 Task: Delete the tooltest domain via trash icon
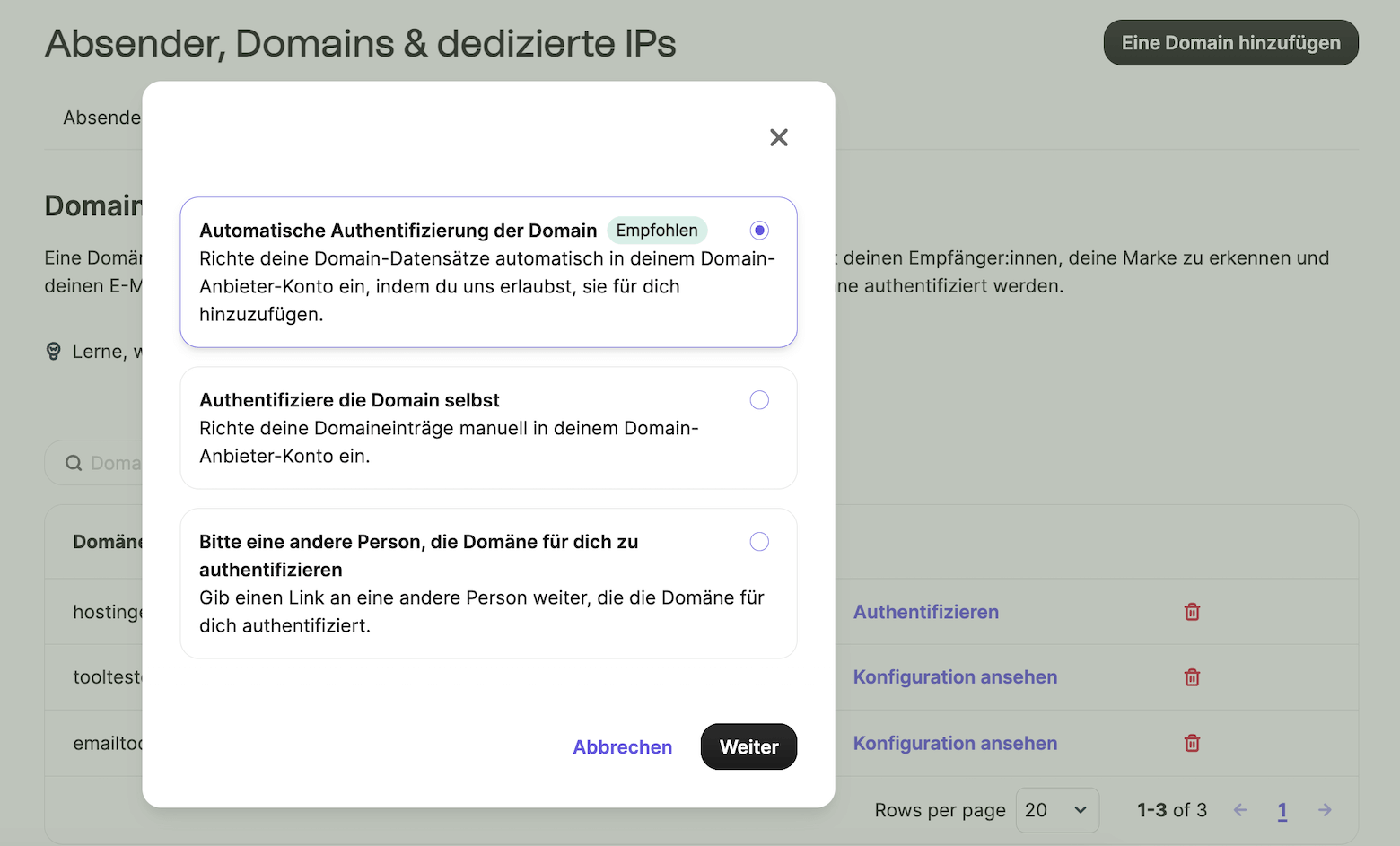(x=1192, y=677)
